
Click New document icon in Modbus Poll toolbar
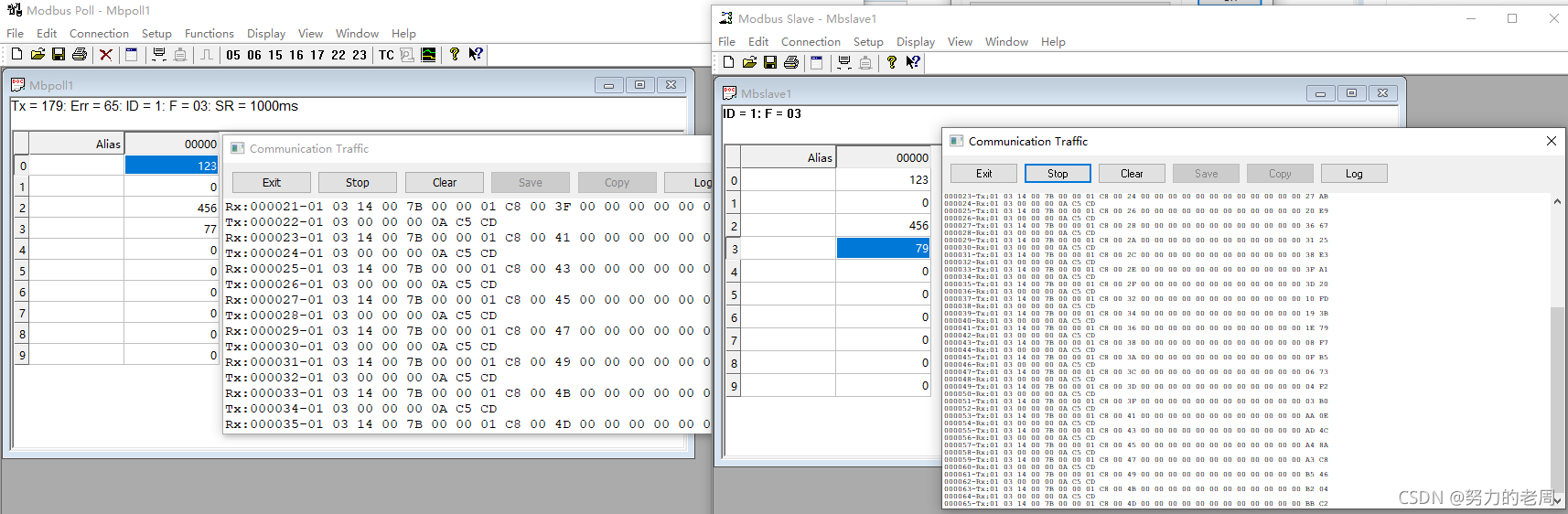16,55
